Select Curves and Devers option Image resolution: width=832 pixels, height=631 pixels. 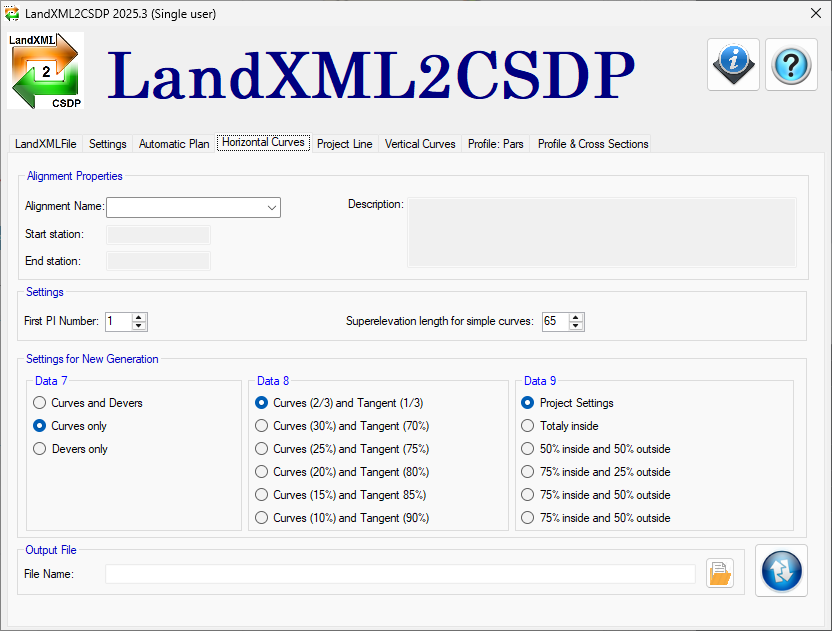(40, 403)
